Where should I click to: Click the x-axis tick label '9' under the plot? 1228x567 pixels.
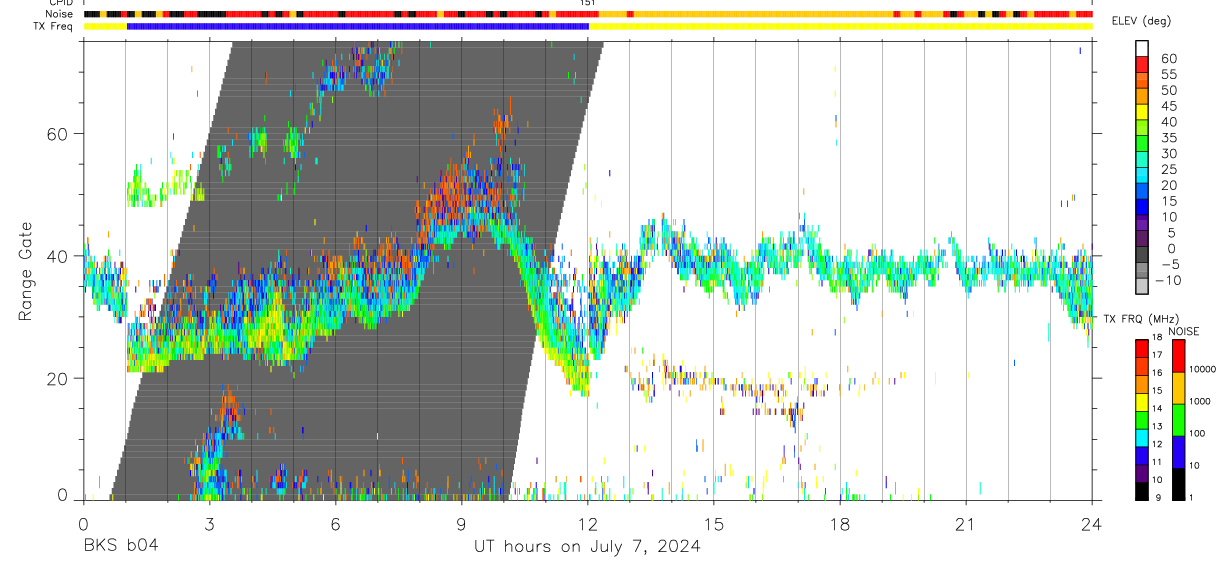coord(461,523)
